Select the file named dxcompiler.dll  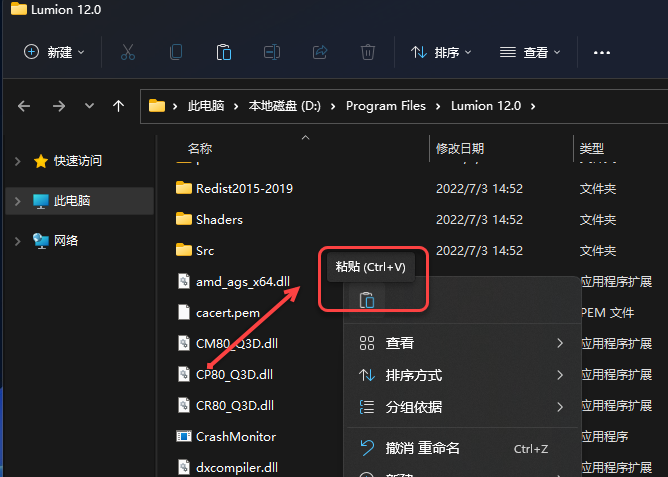[x=237, y=467]
